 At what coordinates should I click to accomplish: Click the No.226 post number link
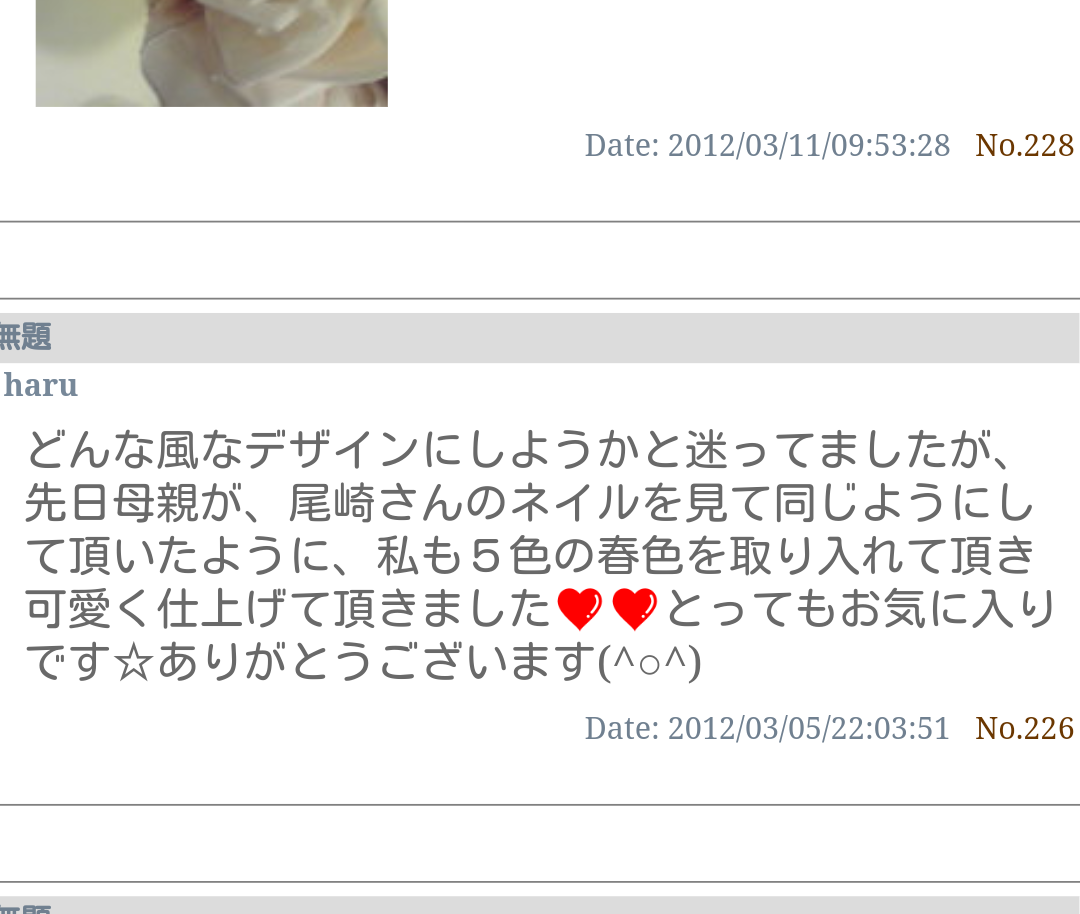pos(1024,729)
